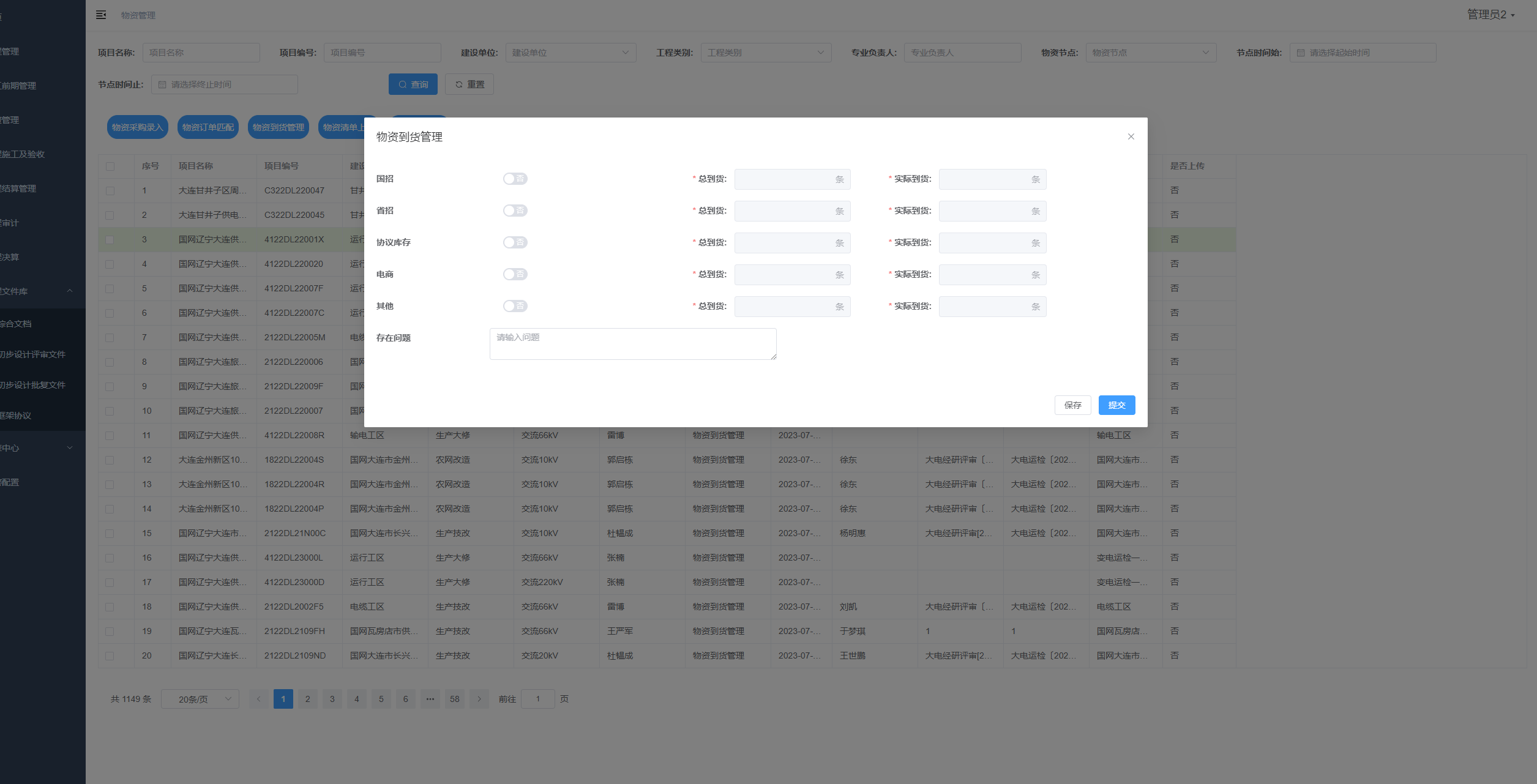Image resolution: width=1537 pixels, height=784 pixels.
Task: Open 初步设计批复文件 in sidebar
Action: coord(43,385)
